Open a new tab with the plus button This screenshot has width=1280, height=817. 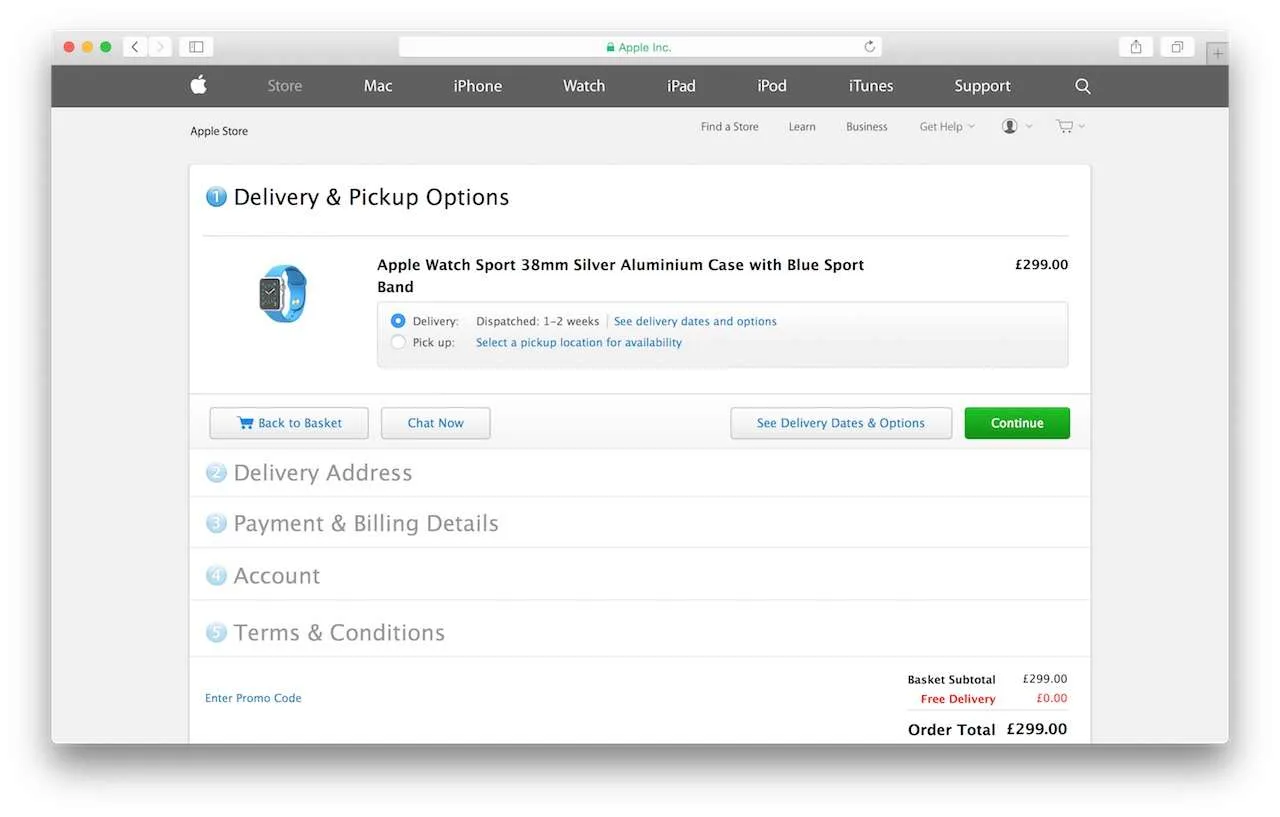coord(1216,54)
